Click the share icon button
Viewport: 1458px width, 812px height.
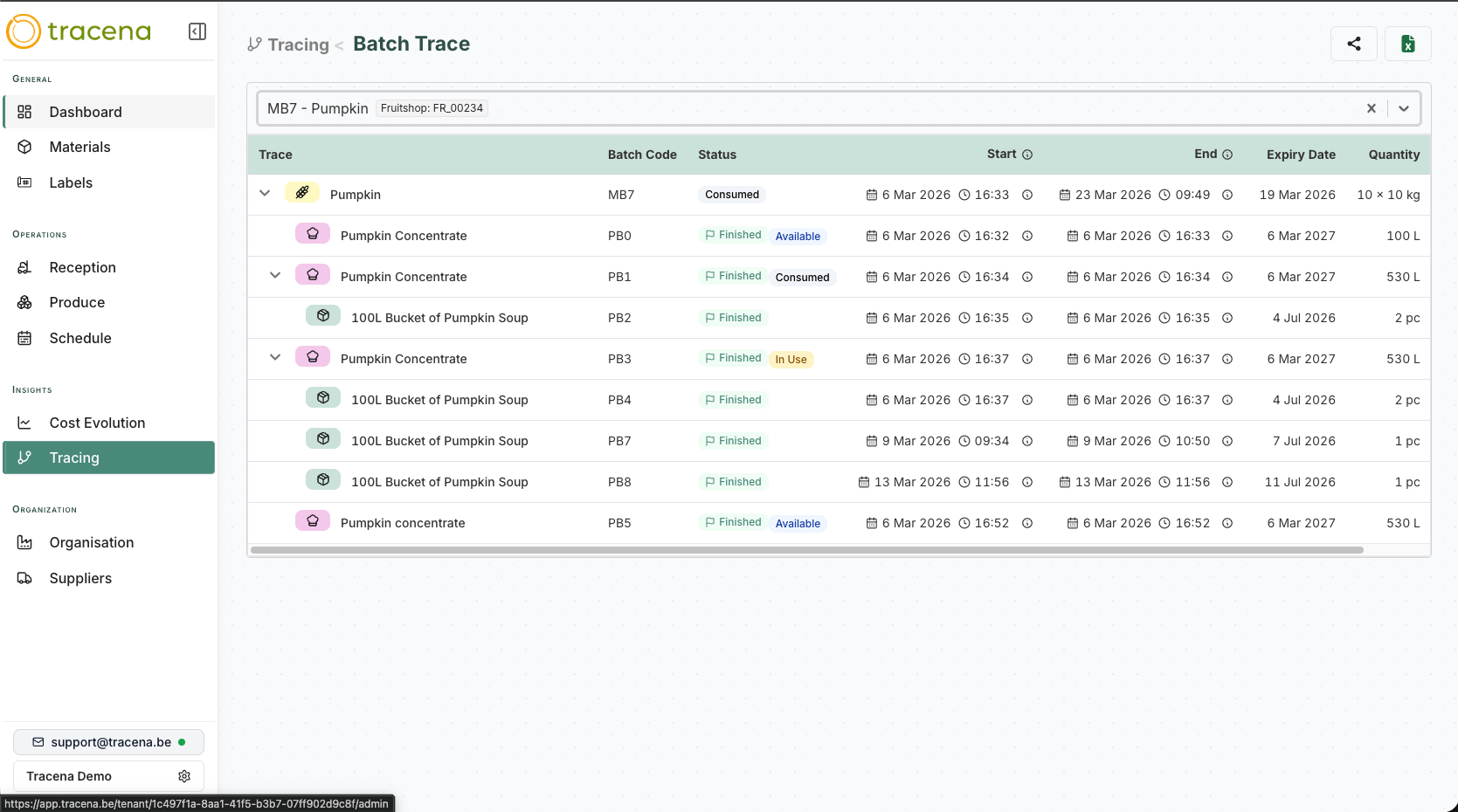pyautogui.click(x=1353, y=44)
